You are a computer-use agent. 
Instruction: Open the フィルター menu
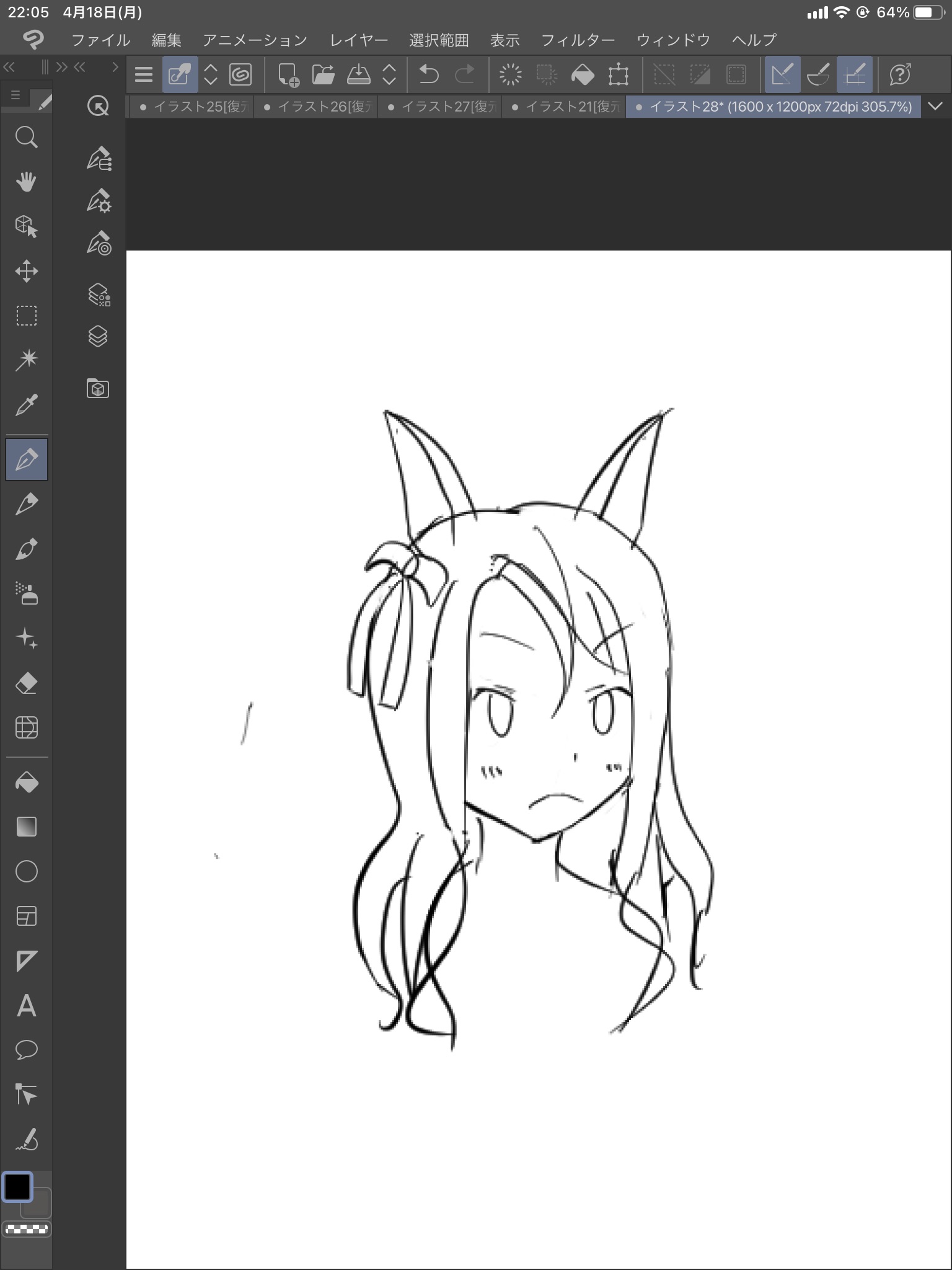point(578,40)
